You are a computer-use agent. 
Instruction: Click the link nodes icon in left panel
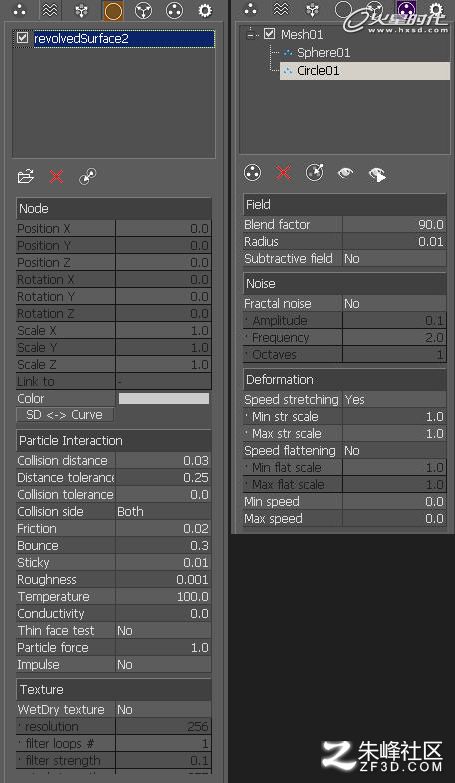click(x=88, y=177)
